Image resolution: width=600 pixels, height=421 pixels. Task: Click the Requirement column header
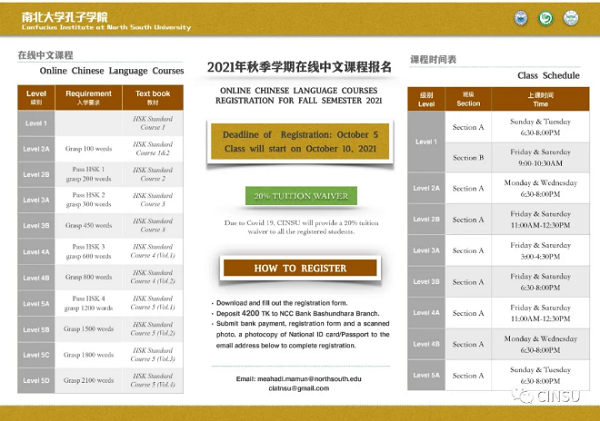(x=89, y=97)
